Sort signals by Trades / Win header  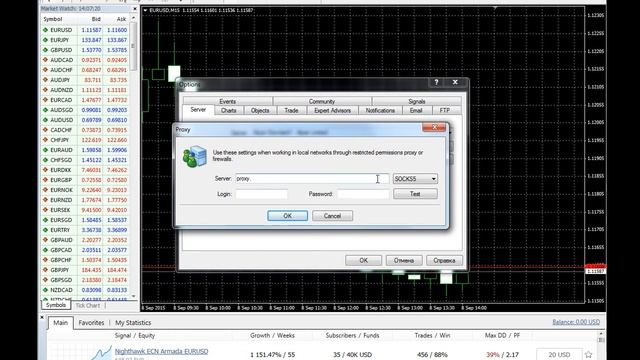pyautogui.click(x=432, y=336)
